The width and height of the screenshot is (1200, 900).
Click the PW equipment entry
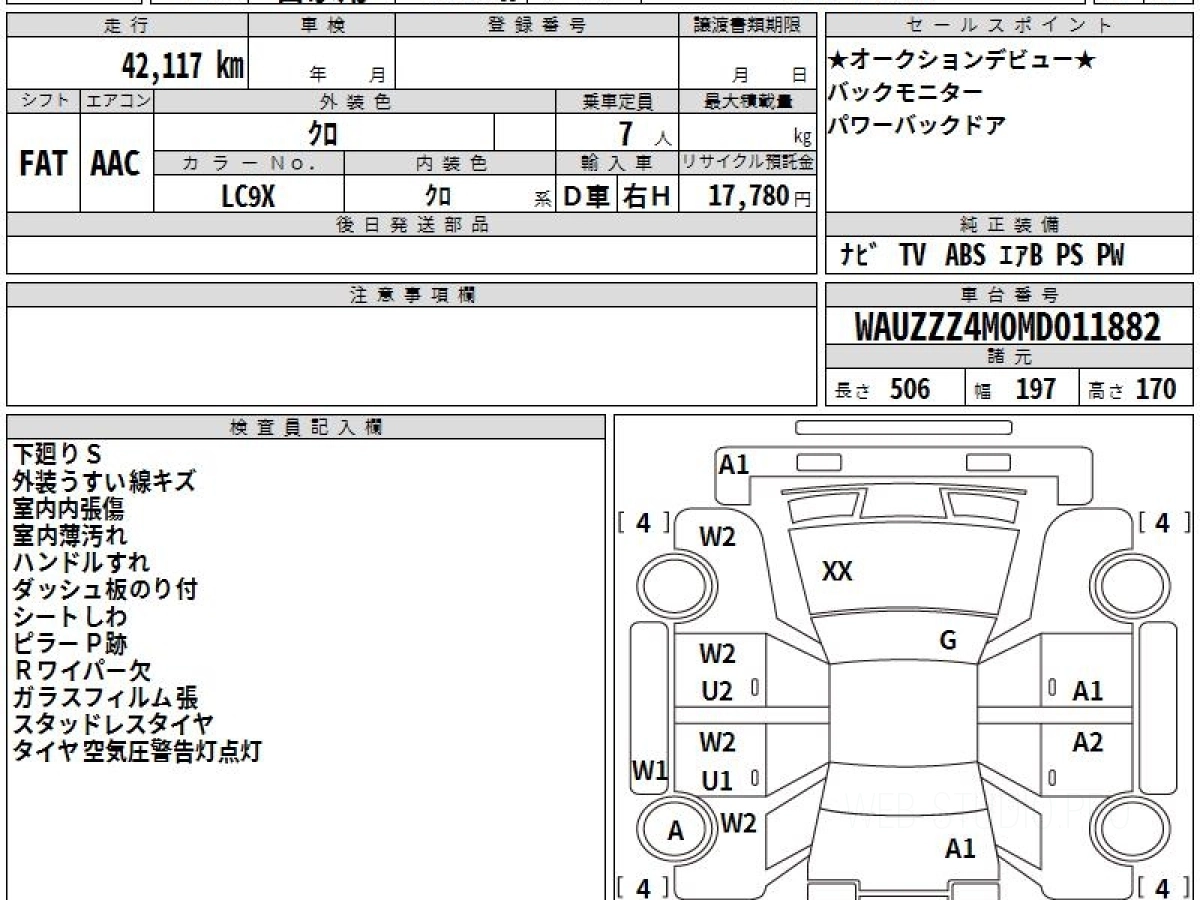click(x=1110, y=256)
